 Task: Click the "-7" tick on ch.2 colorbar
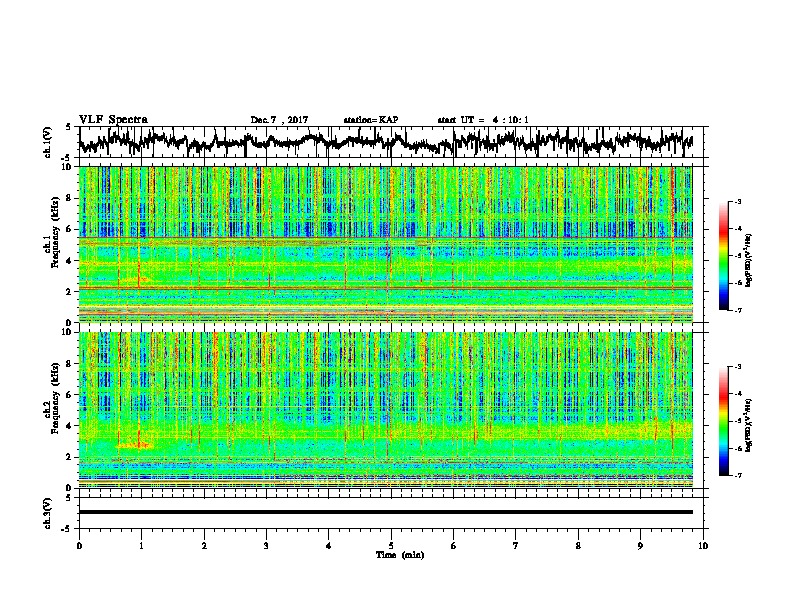(738, 475)
